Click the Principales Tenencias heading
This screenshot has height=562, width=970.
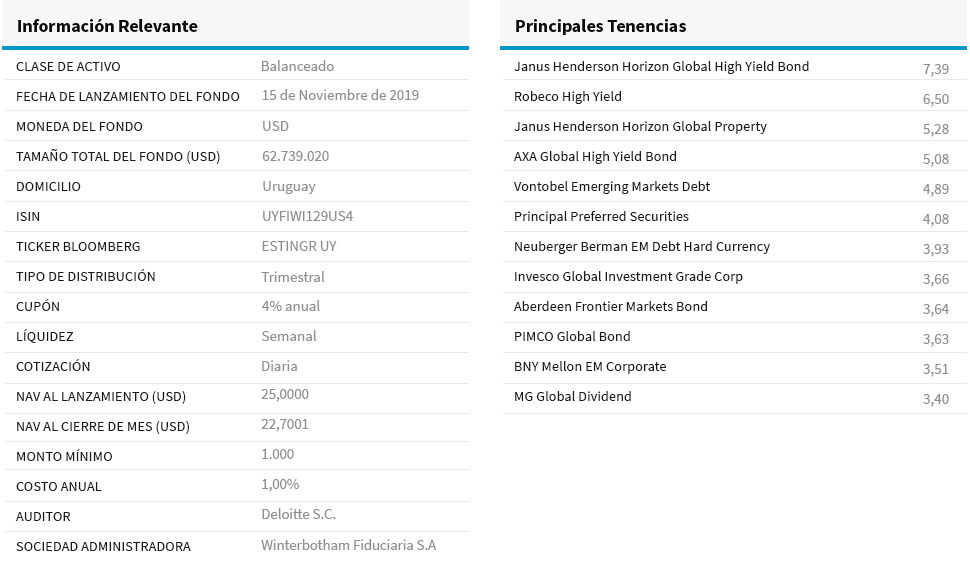[600, 26]
